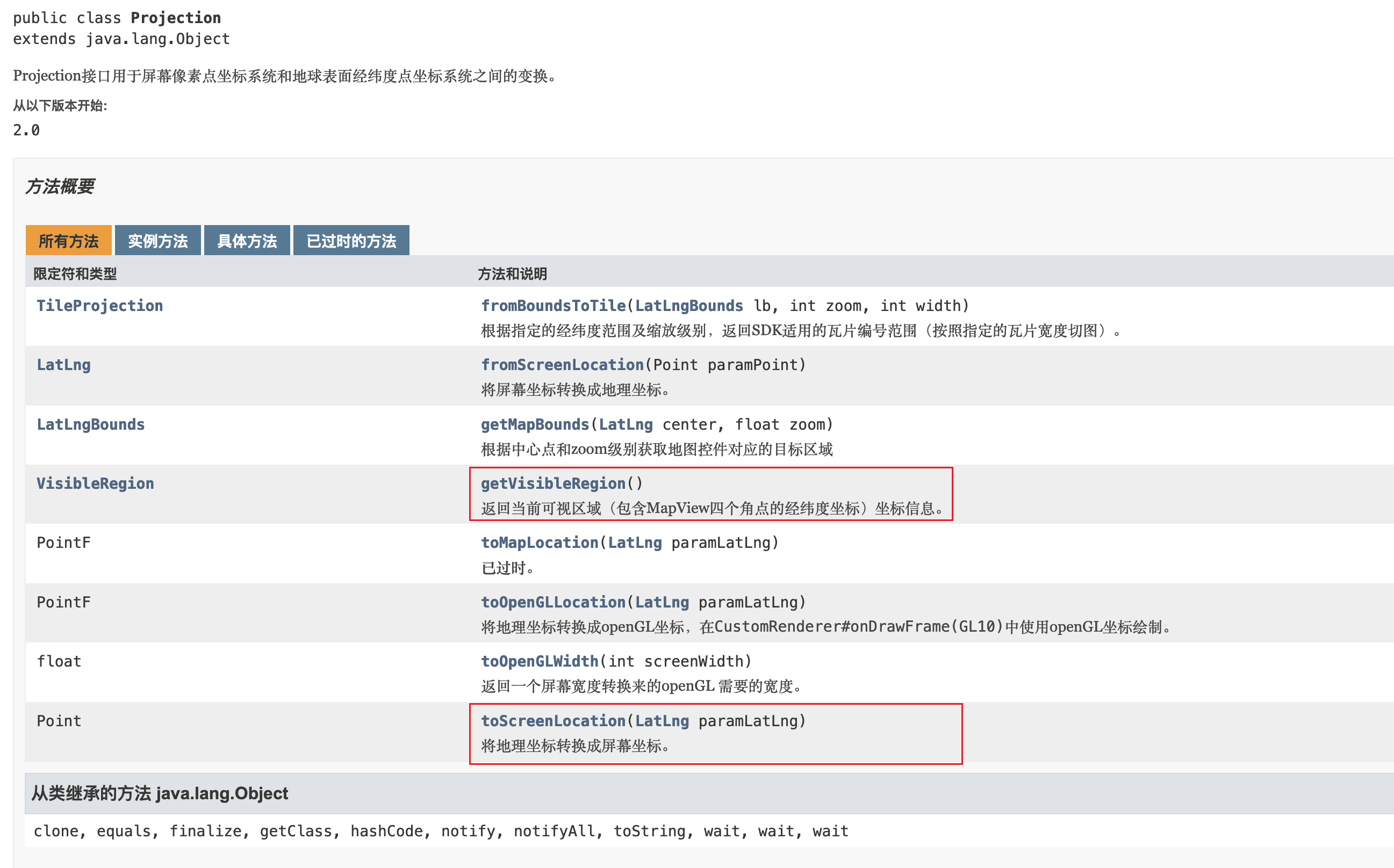Open LatLngBounds parameter link in fromBoundsToTile
The width and height of the screenshot is (1394, 868).
coord(688,306)
